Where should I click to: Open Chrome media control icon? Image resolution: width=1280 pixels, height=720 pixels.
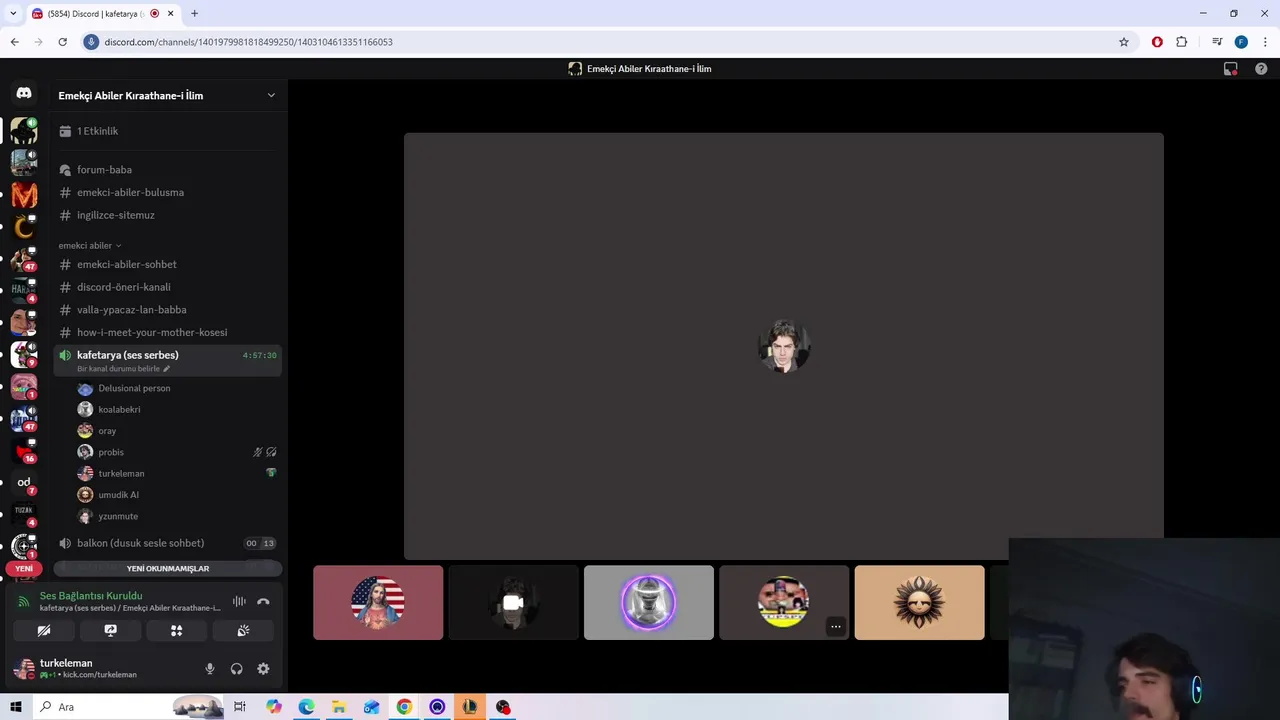(x=1217, y=42)
